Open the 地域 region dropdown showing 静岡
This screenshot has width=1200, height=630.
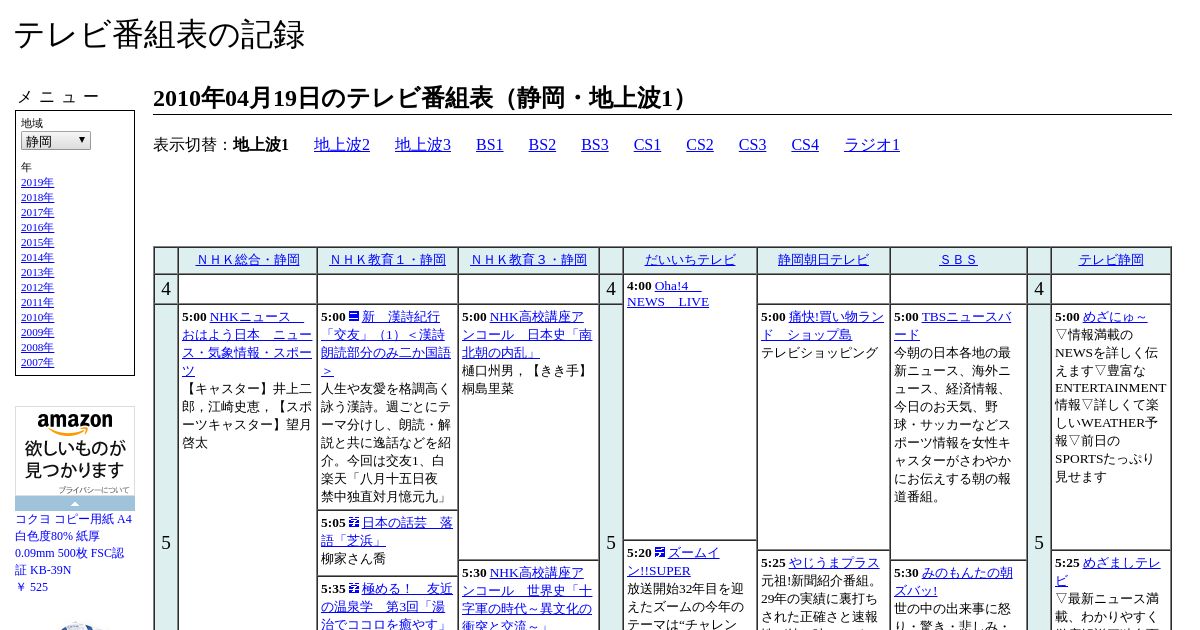[x=56, y=141]
